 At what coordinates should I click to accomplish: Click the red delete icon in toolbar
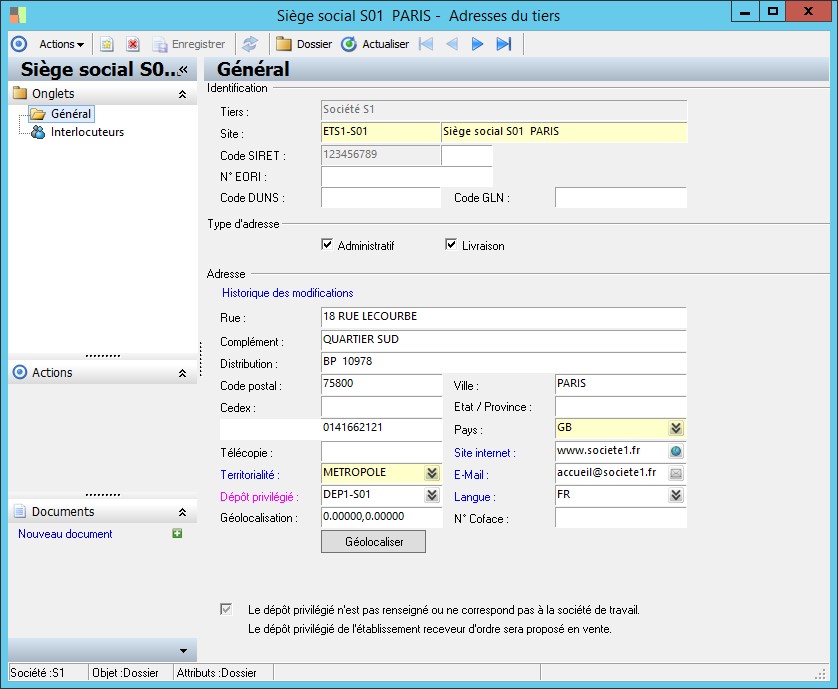pos(132,44)
